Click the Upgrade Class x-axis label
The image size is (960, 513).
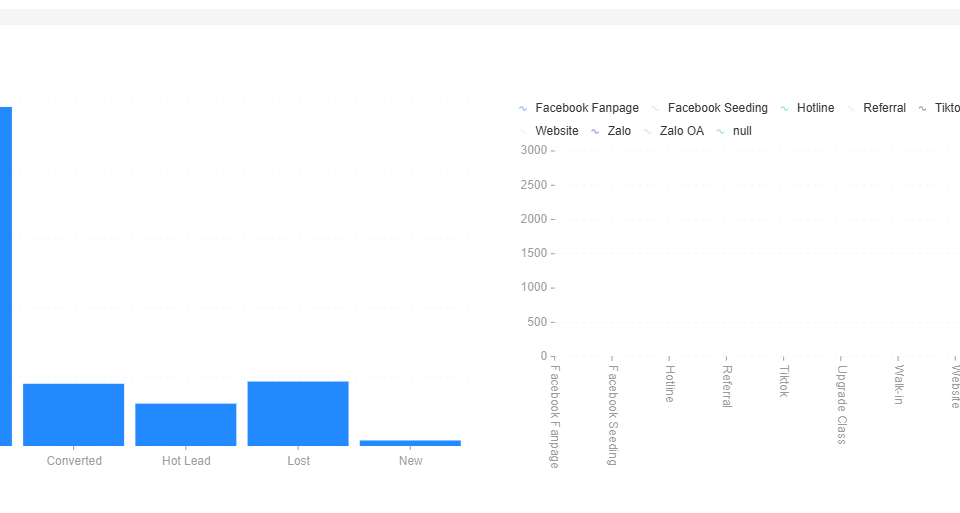click(842, 404)
